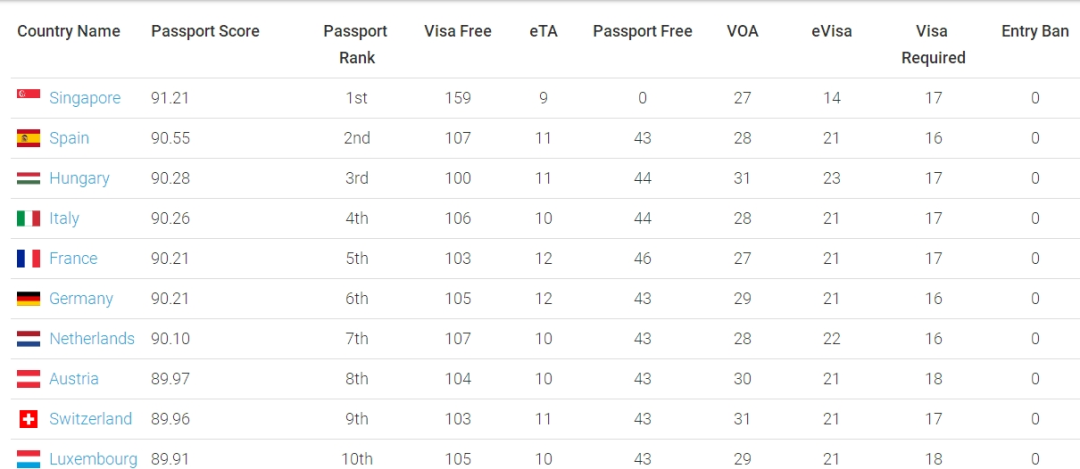Screen dimensions: 1080x469
Task: Click the Singapore flag icon
Action: [28, 95]
